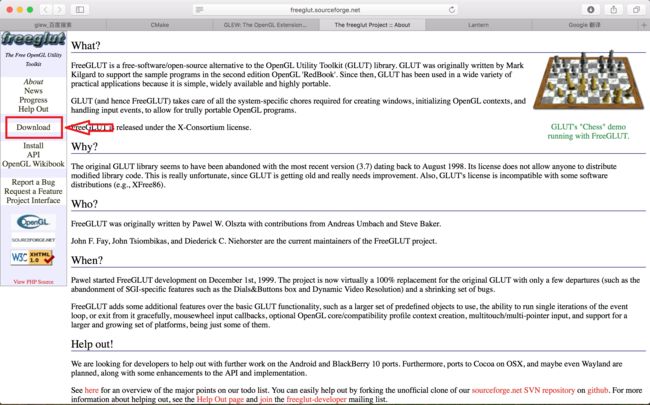Show all tabs overview icon
650x405 pixels.
click(636, 10)
